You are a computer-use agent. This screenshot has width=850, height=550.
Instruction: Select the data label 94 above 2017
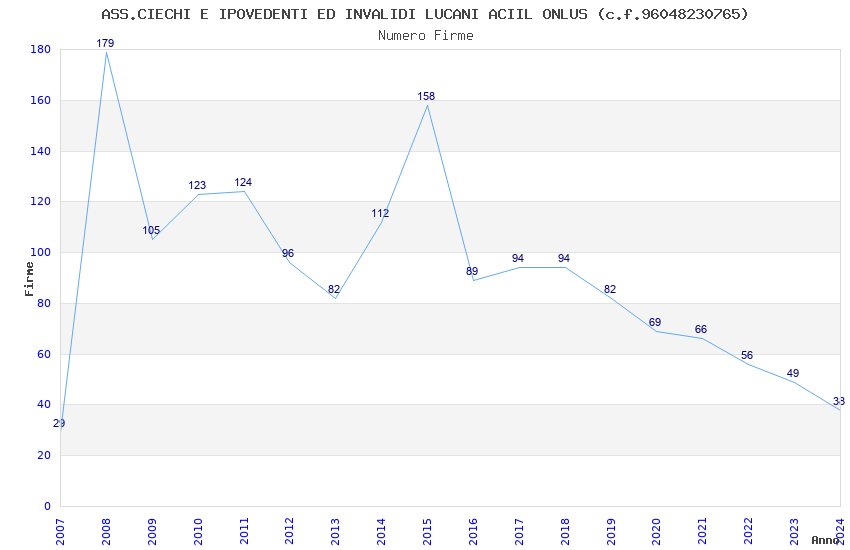point(518,258)
